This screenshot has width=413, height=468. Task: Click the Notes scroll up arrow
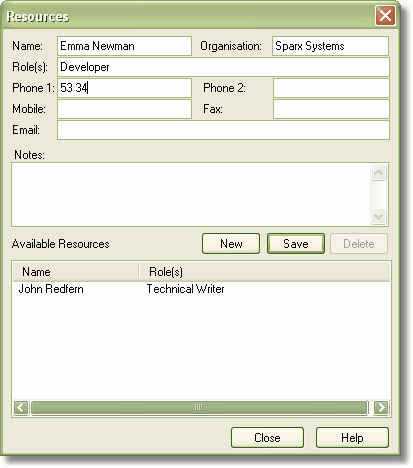point(379,173)
